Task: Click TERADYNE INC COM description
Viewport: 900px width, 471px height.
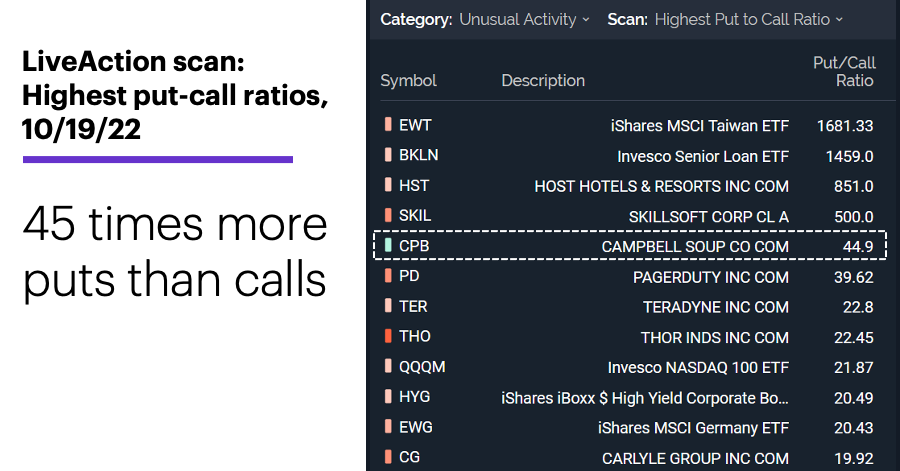Action: click(x=716, y=307)
